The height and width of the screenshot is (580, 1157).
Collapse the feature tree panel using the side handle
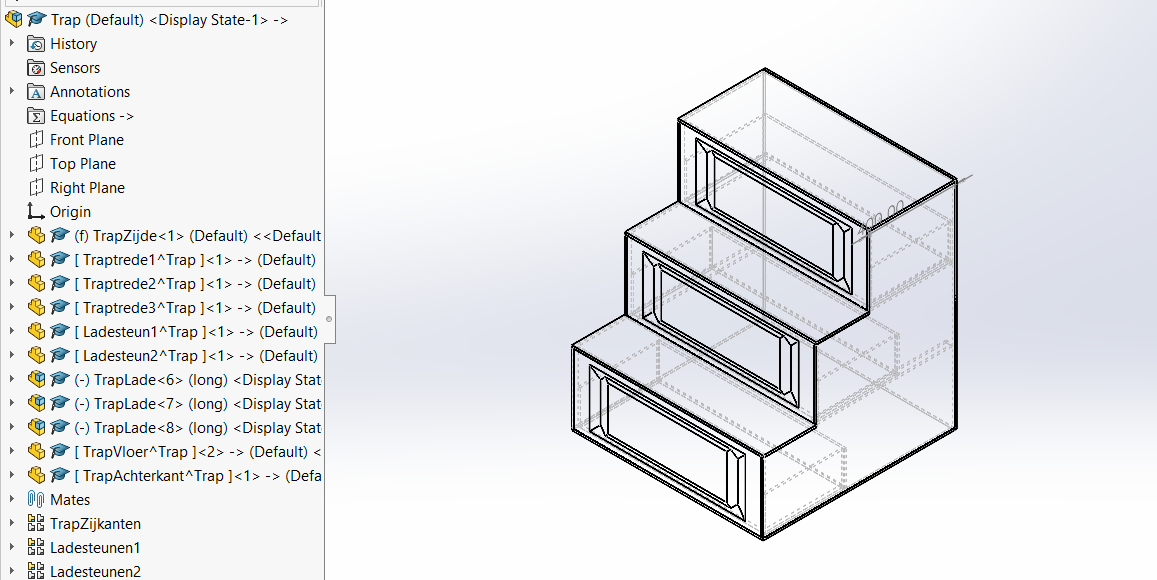pyautogui.click(x=329, y=319)
